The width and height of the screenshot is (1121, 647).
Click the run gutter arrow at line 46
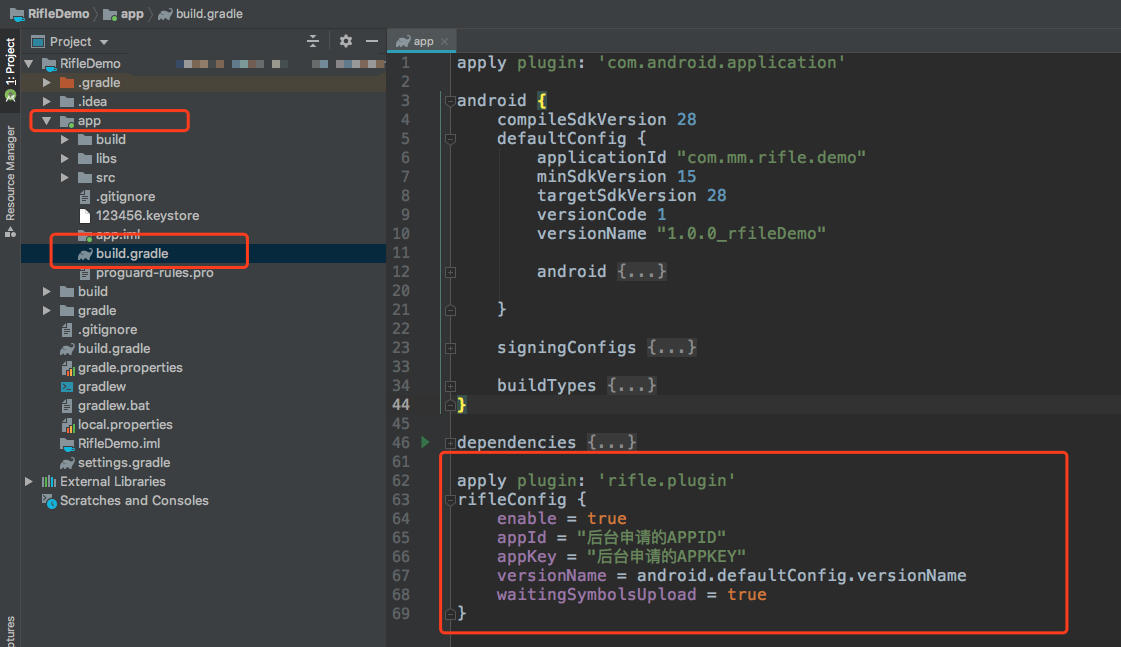coord(425,443)
